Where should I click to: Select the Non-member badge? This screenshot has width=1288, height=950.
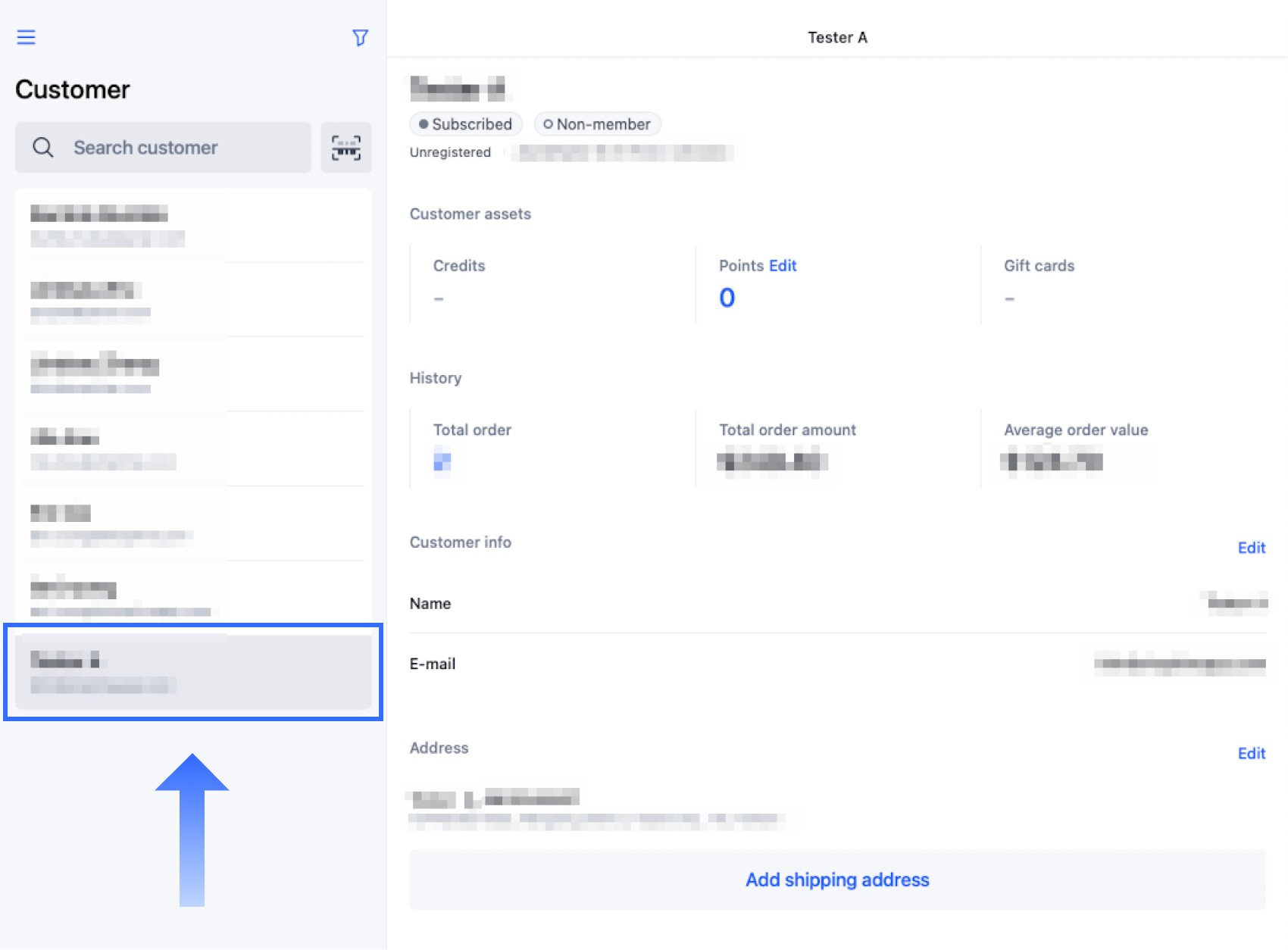click(597, 123)
